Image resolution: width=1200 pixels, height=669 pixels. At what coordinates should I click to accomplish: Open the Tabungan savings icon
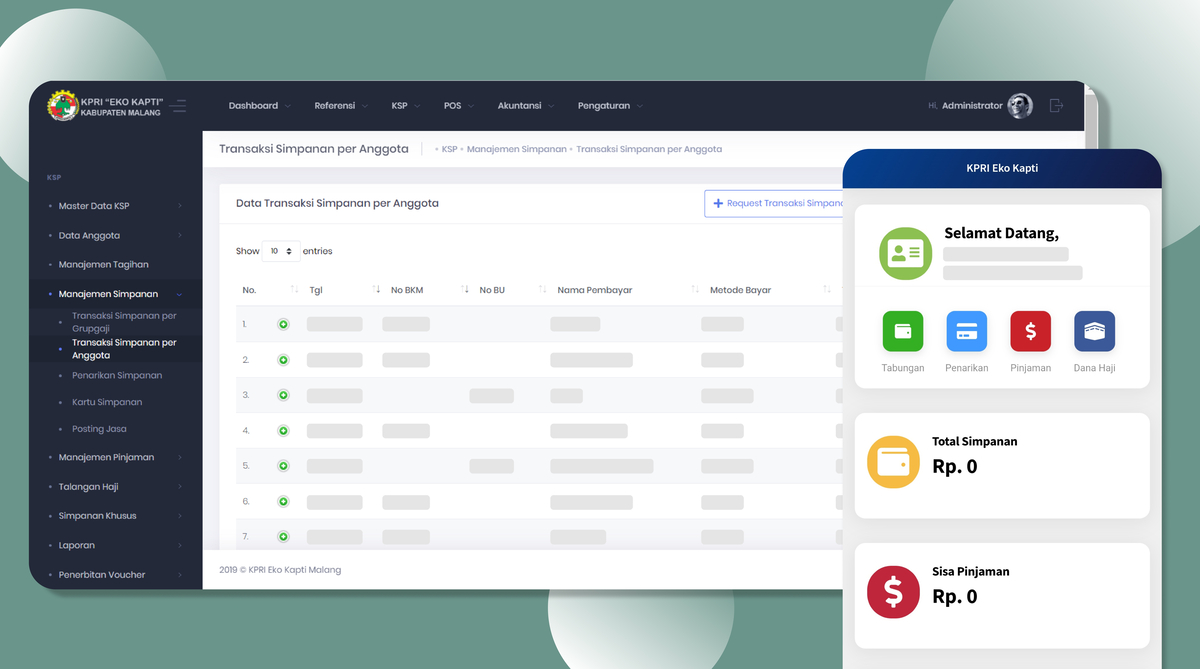903,332
